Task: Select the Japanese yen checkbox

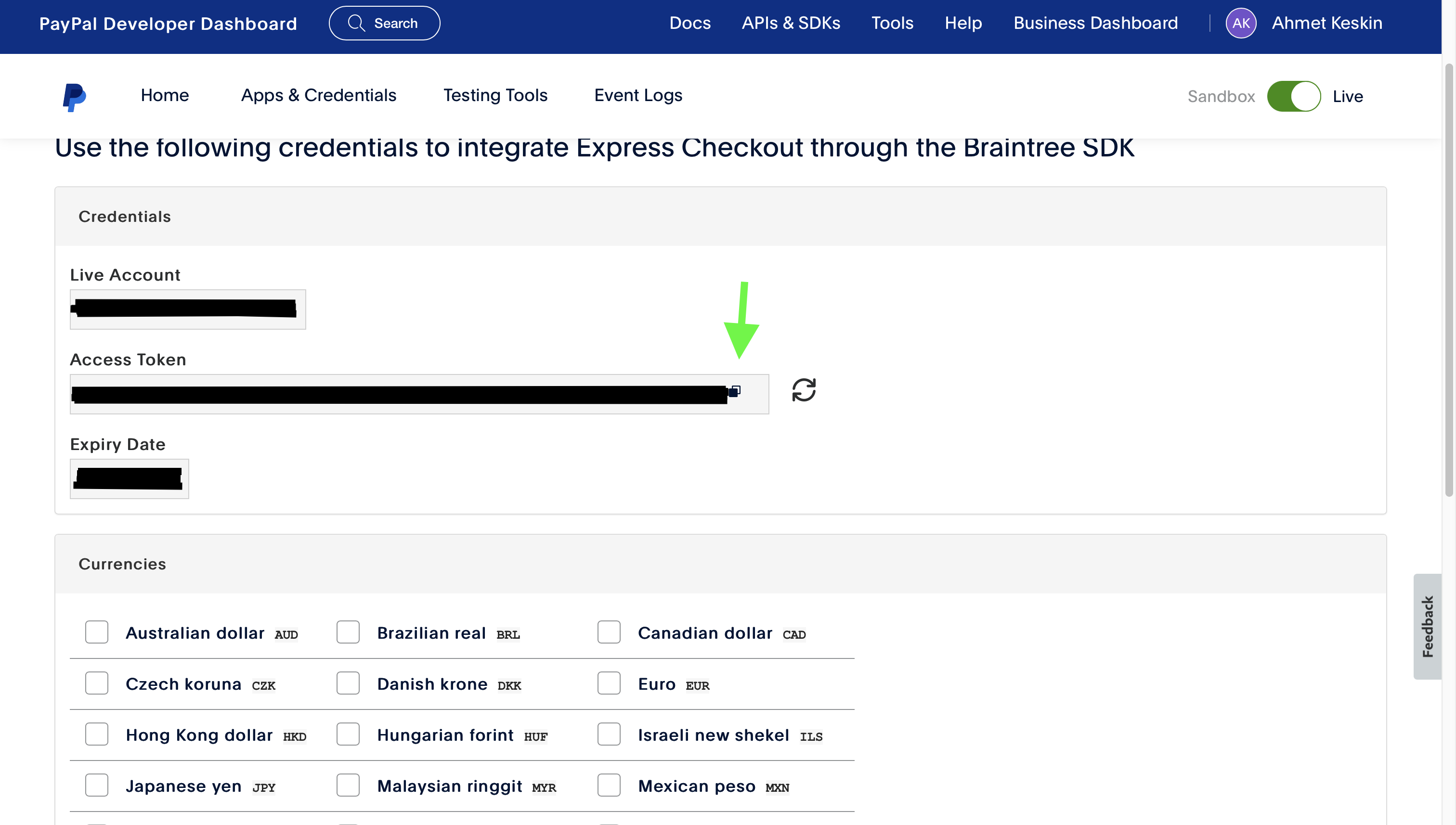Action: coord(96,786)
